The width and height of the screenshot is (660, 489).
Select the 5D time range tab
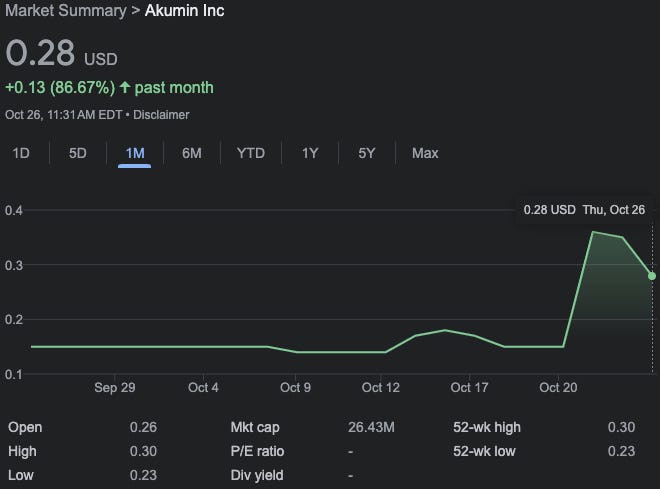click(x=78, y=153)
